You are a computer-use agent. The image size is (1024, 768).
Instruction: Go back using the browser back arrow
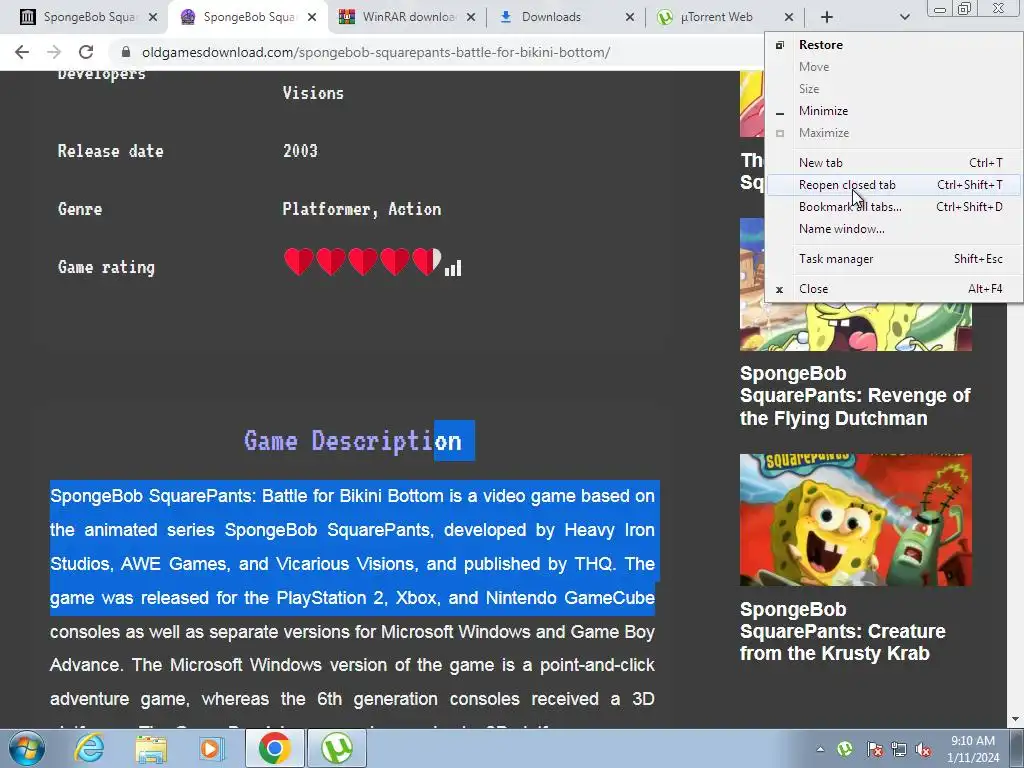pos(22,52)
